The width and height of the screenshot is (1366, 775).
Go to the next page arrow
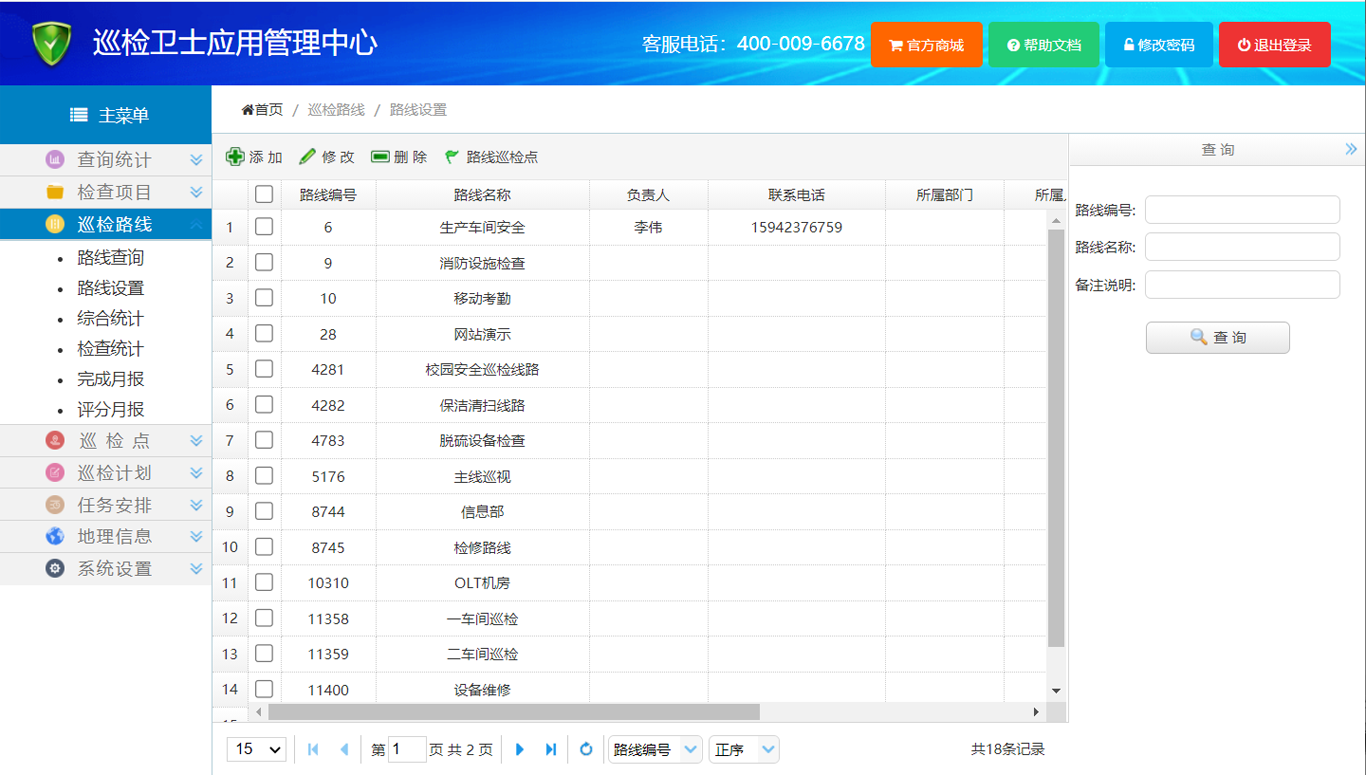click(x=519, y=749)
